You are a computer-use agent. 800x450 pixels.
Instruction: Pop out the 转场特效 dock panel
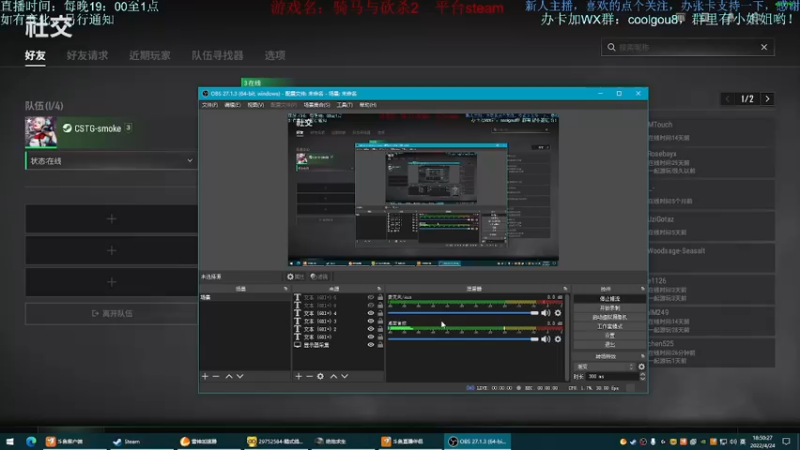point(642,356)
